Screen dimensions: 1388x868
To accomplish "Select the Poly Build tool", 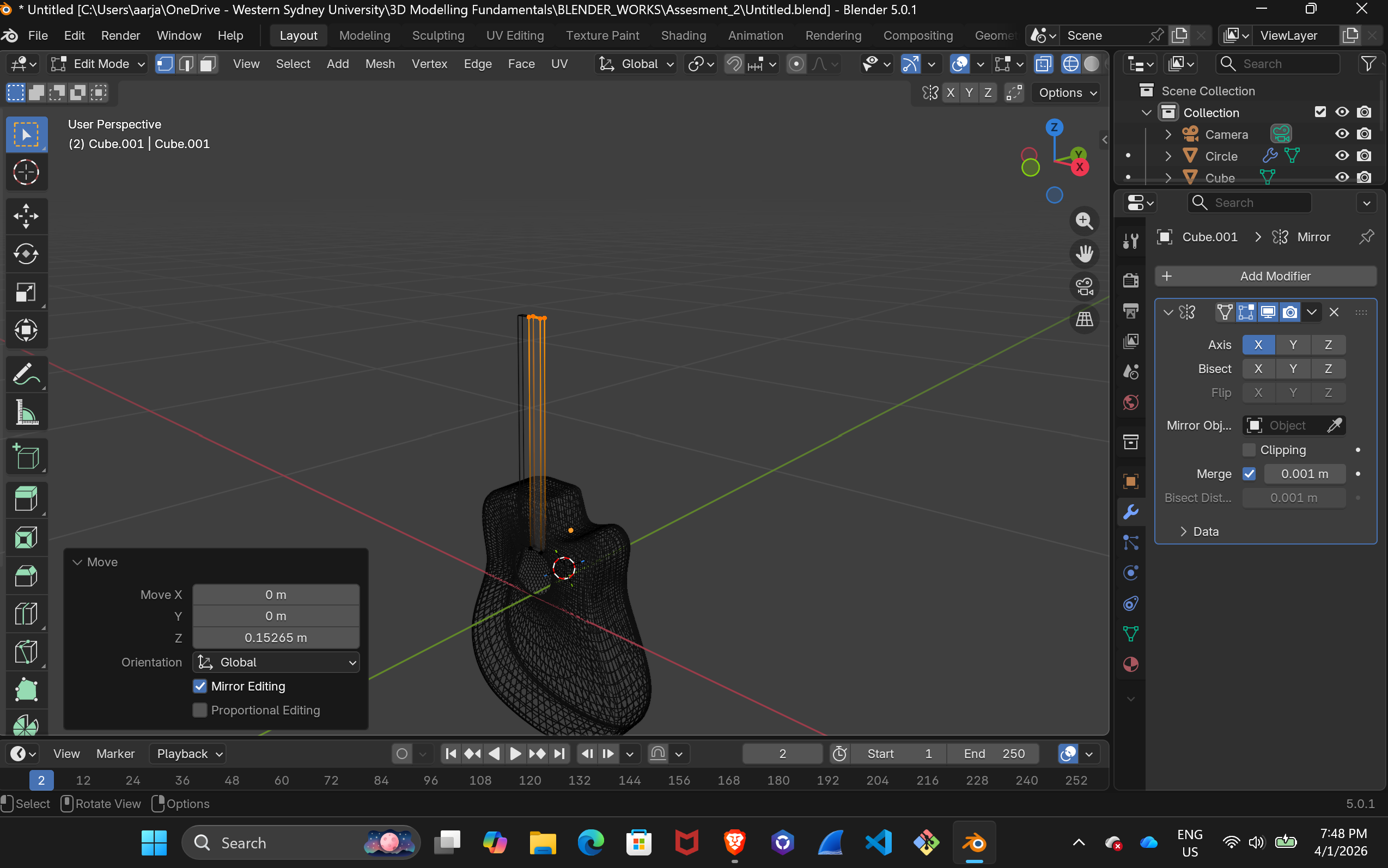I will pyautogui.click(x=26, y=689).
